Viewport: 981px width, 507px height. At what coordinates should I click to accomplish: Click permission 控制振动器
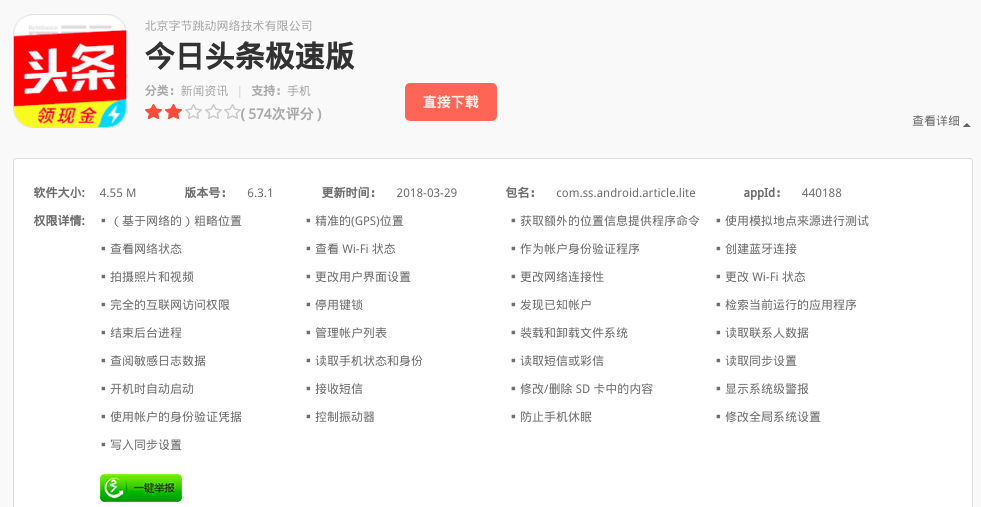pyautogui.click(x=345, y=417)
